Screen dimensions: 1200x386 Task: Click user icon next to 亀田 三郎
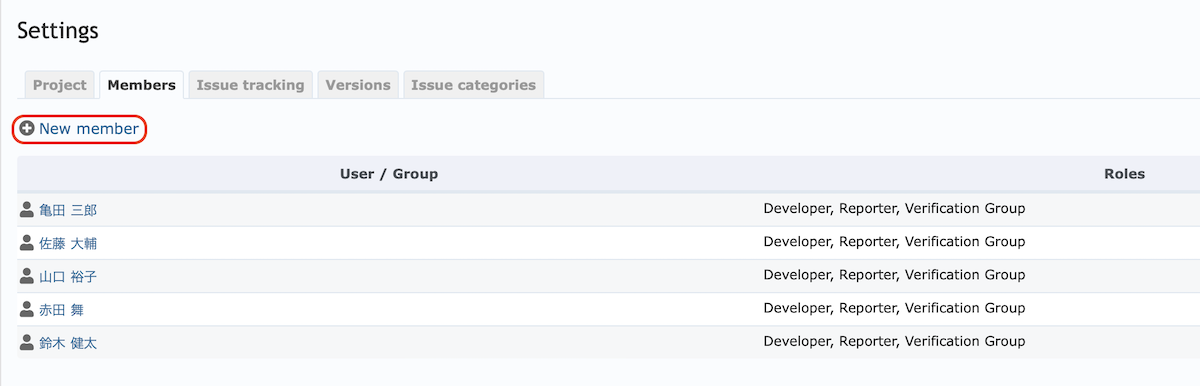coord(27,209)
